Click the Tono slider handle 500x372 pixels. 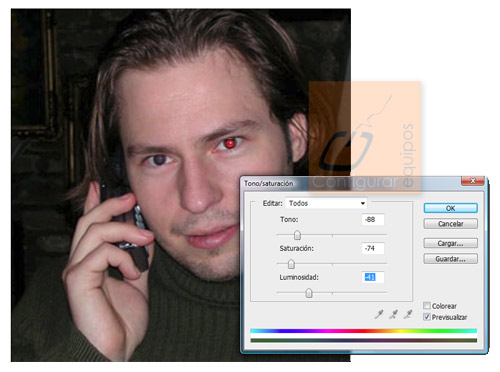pos(297,235)
